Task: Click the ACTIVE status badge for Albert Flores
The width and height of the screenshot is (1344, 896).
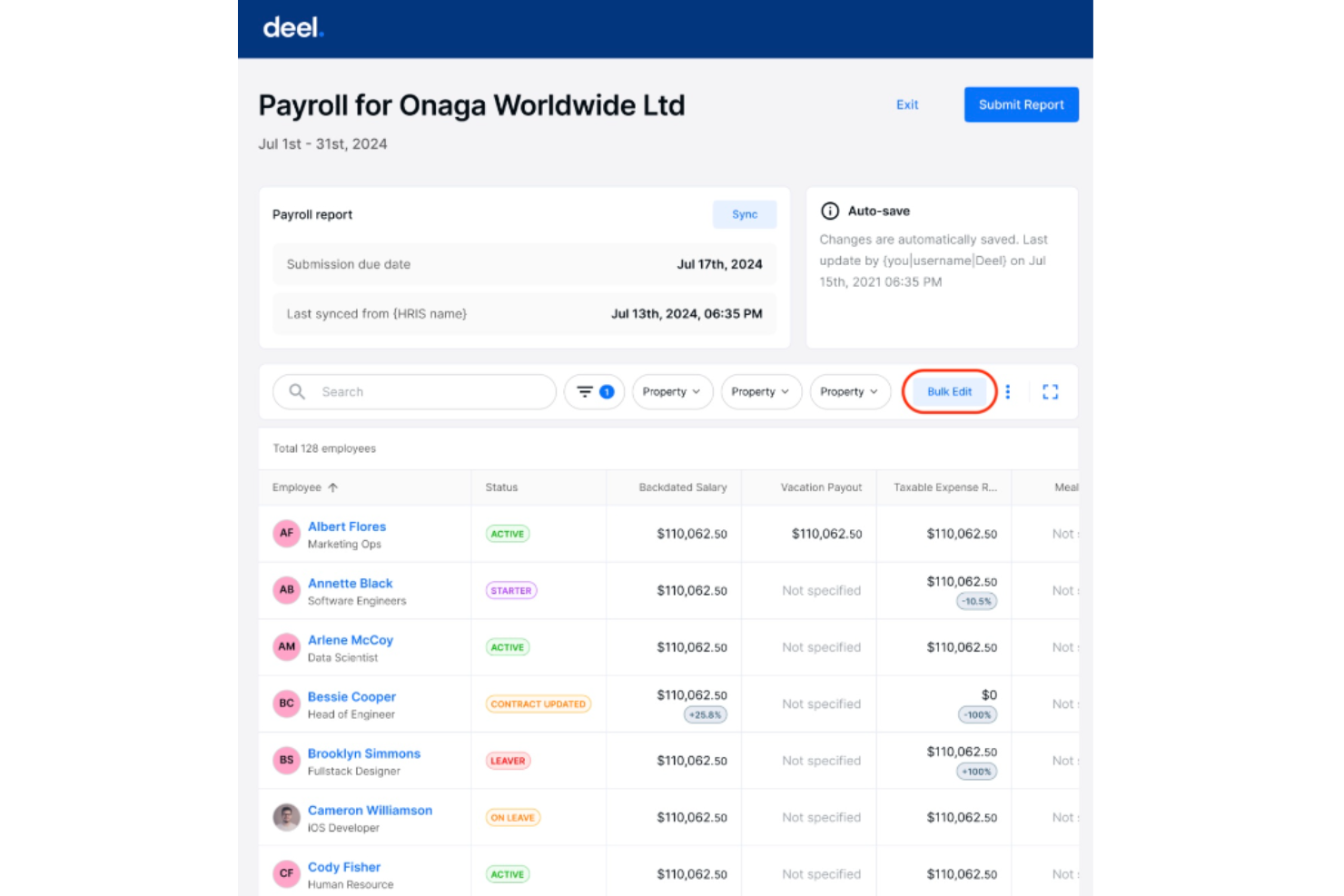Action: coord(508,534)
